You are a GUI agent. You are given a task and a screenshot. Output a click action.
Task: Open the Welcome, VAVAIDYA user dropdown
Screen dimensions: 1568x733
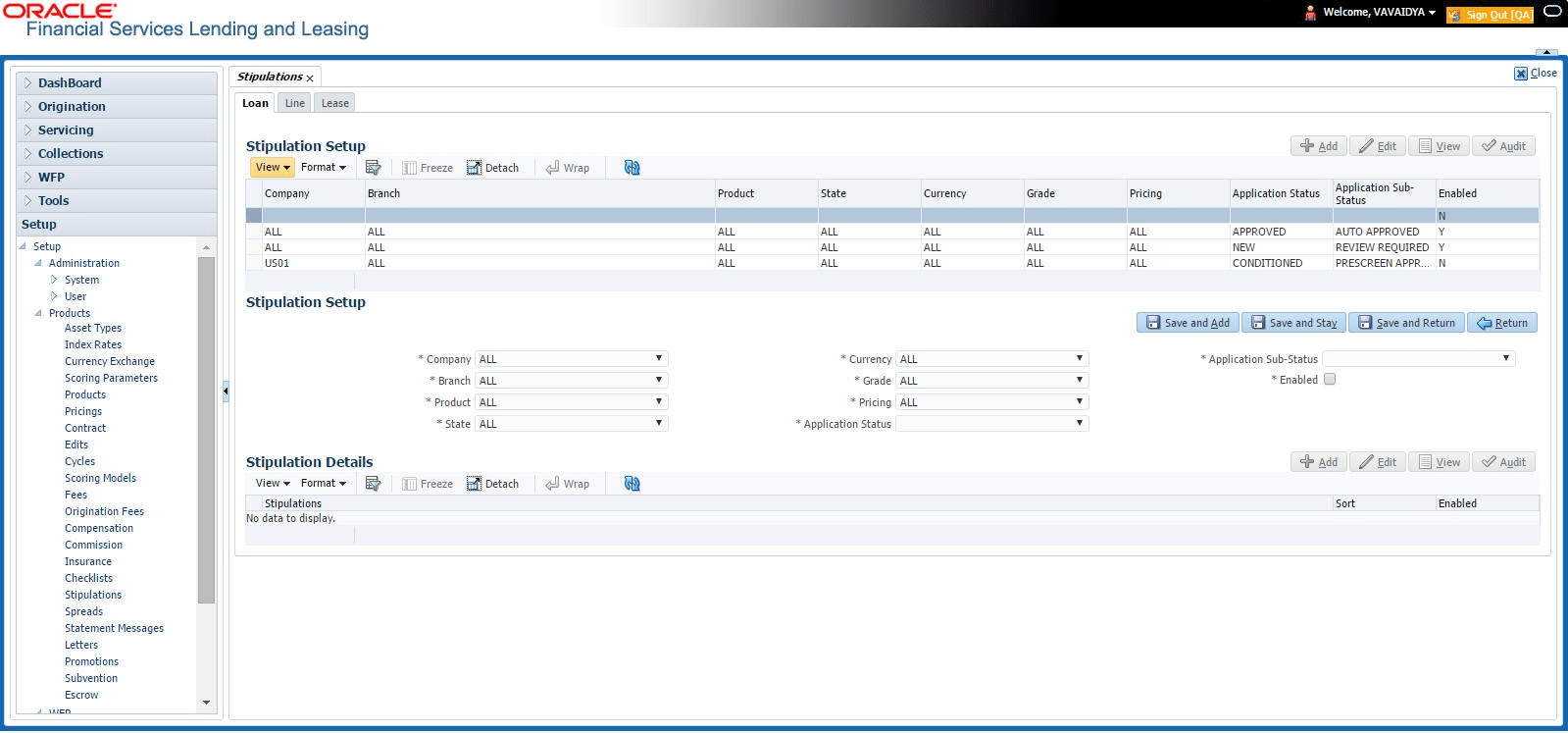[1379, 13]
